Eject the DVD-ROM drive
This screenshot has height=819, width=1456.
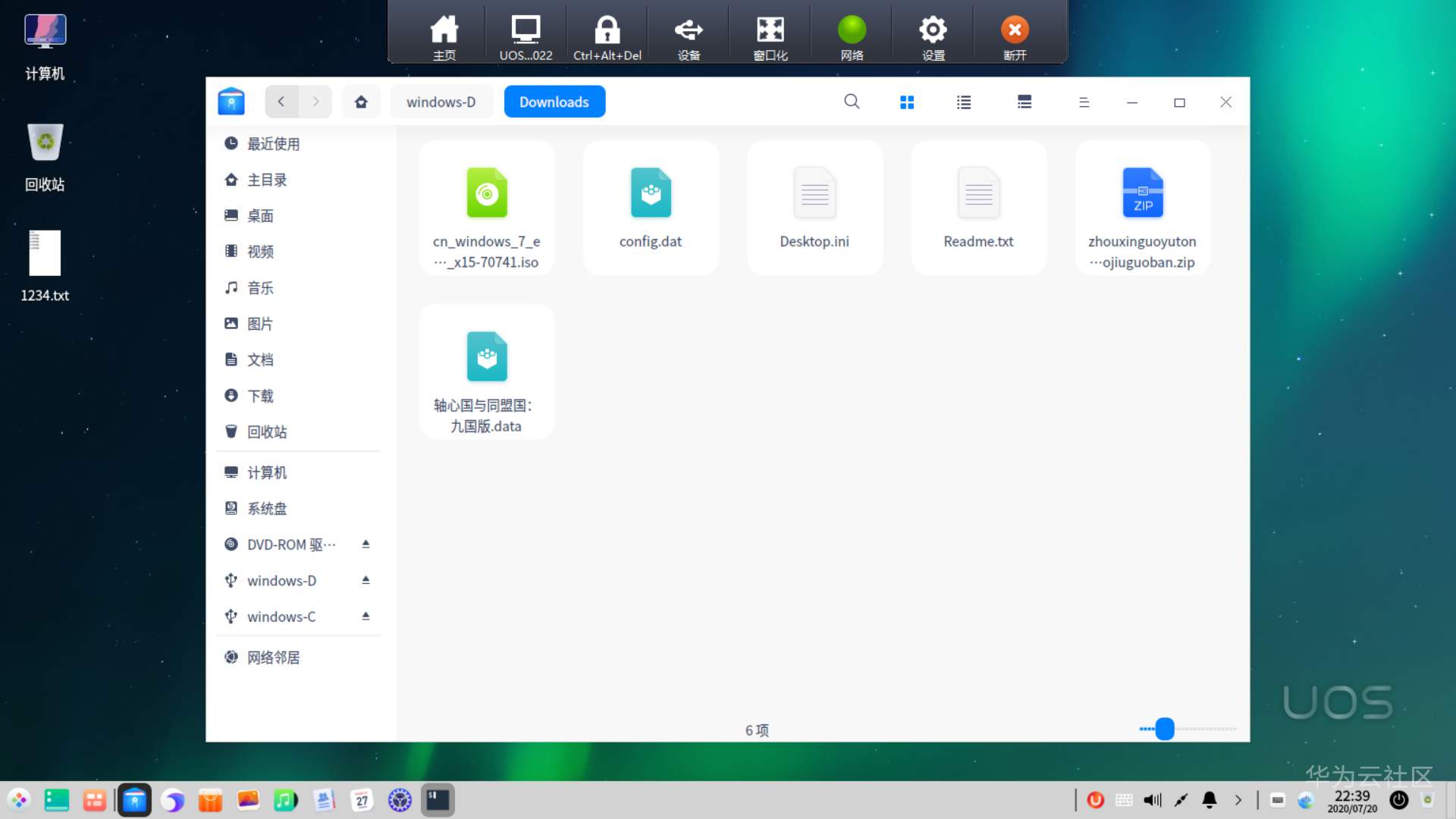[x=366, y=544]
